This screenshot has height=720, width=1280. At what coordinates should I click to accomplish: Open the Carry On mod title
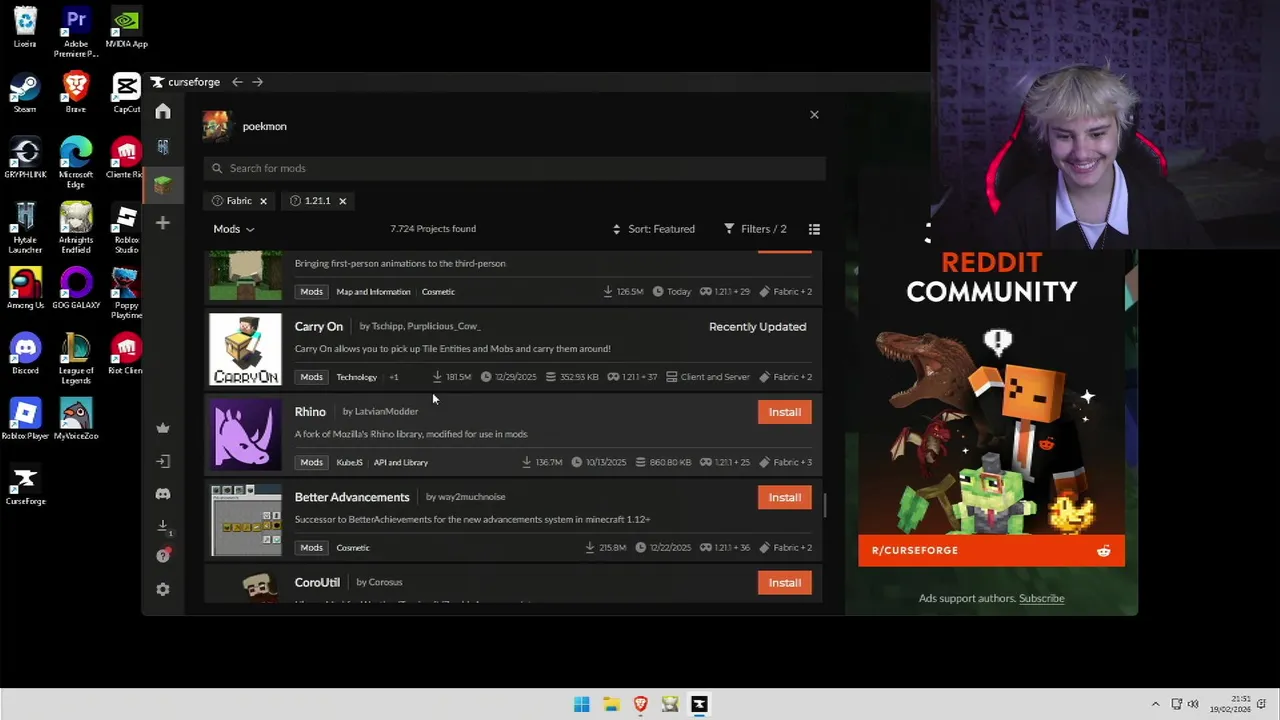click(319, 326)
